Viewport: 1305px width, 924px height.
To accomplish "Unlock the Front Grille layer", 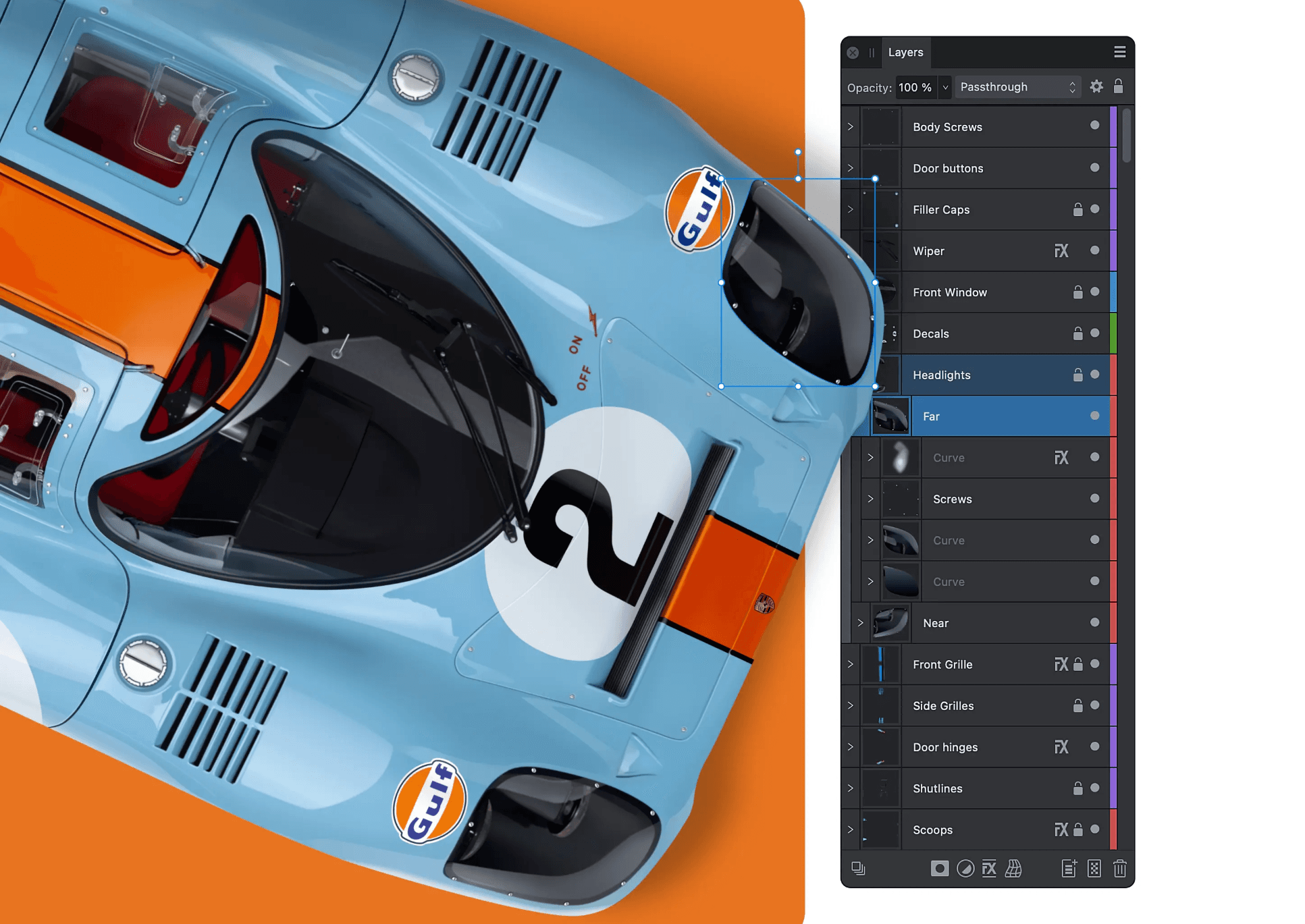I will click(x=1078, y=664).
